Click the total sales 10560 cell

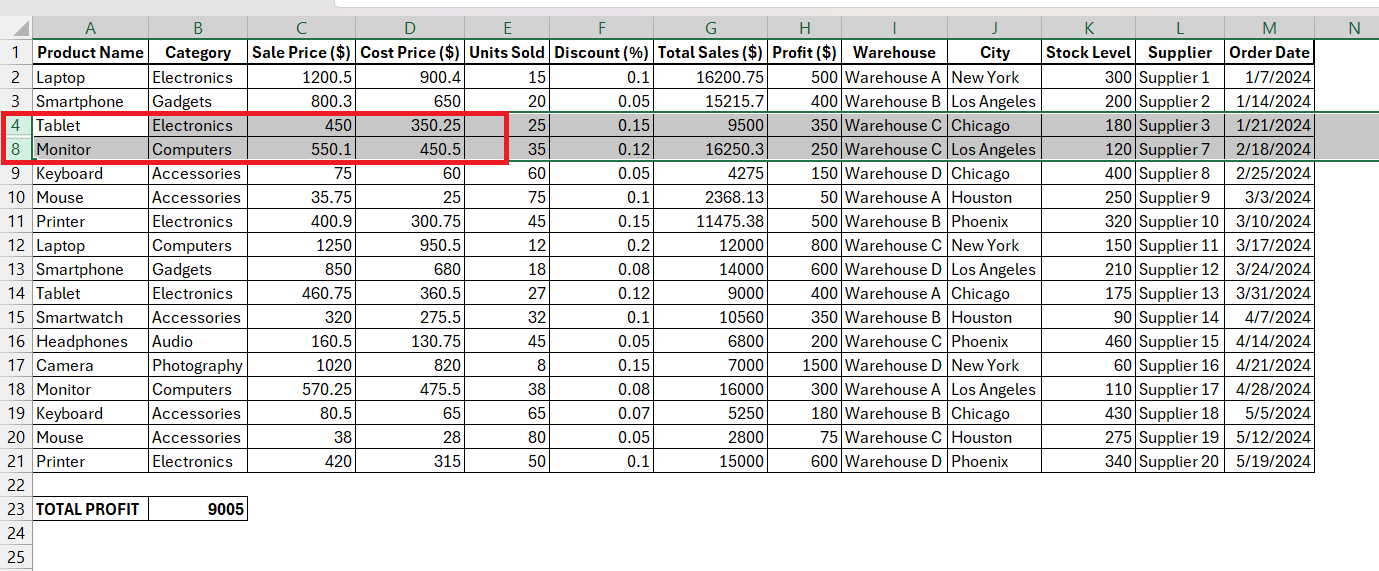coord(710,317)
